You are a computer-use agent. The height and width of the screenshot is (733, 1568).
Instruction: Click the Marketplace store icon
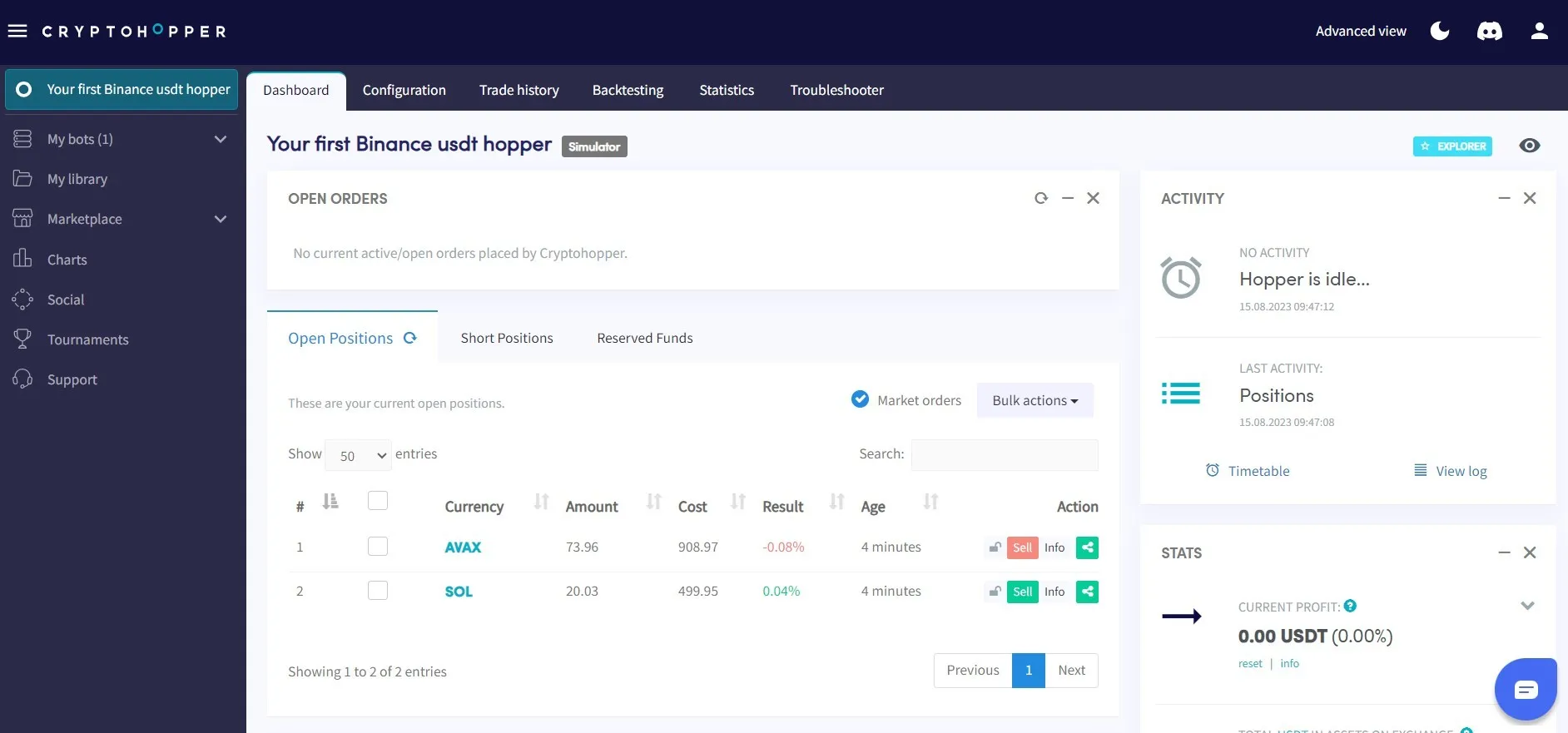coord(22,218)
